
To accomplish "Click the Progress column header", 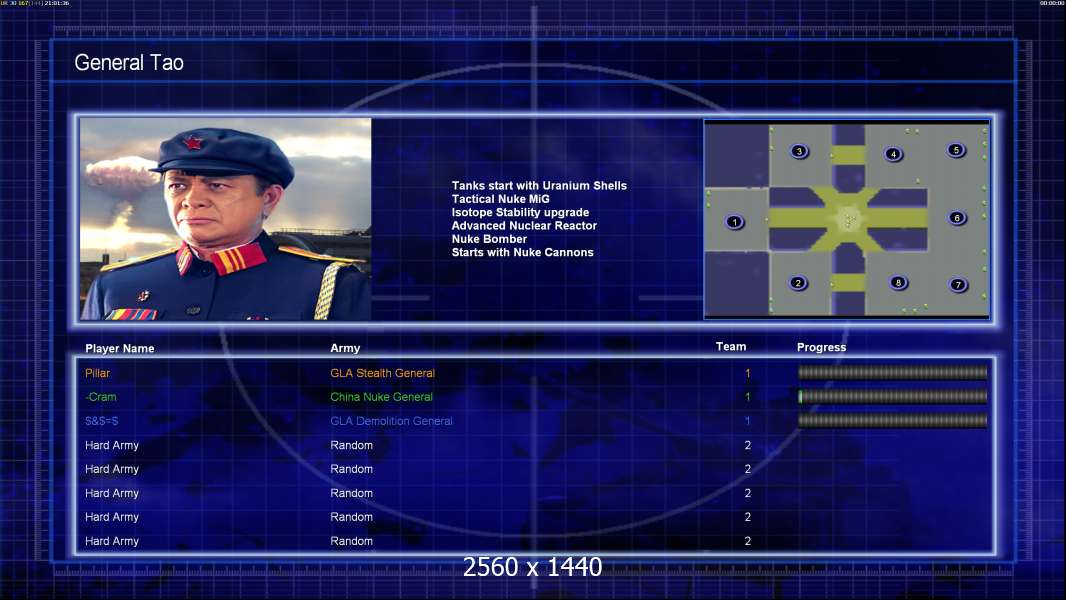I will coord(821,347).
